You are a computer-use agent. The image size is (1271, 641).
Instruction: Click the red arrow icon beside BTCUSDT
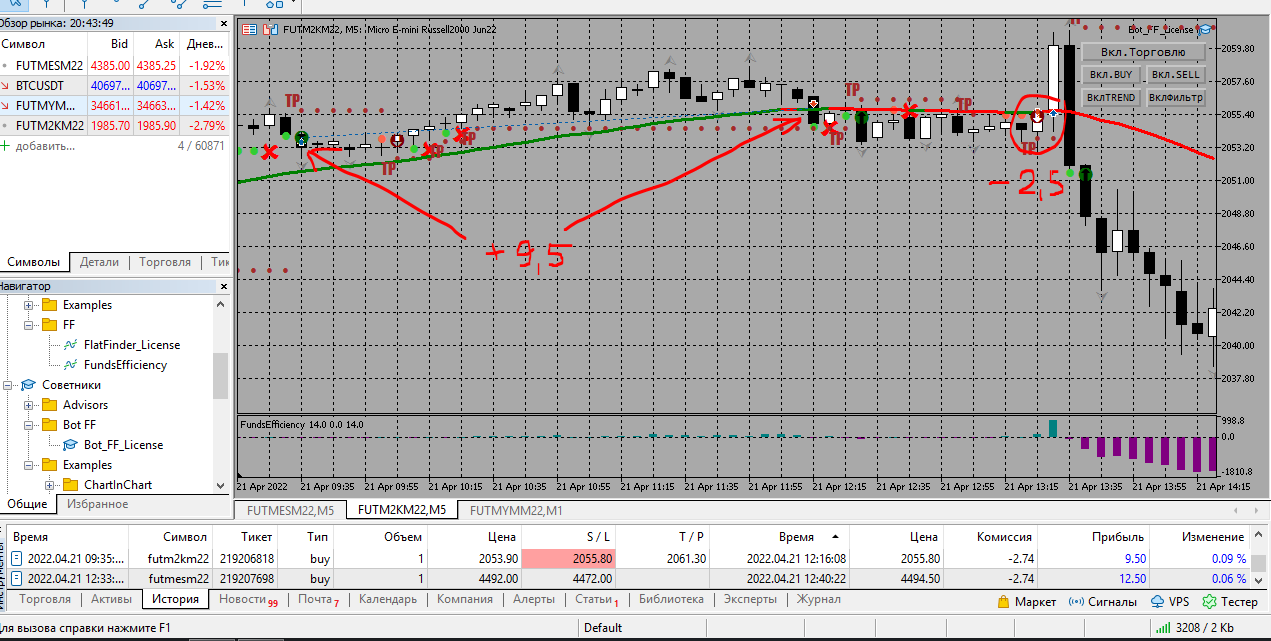[x=6, y=86]
